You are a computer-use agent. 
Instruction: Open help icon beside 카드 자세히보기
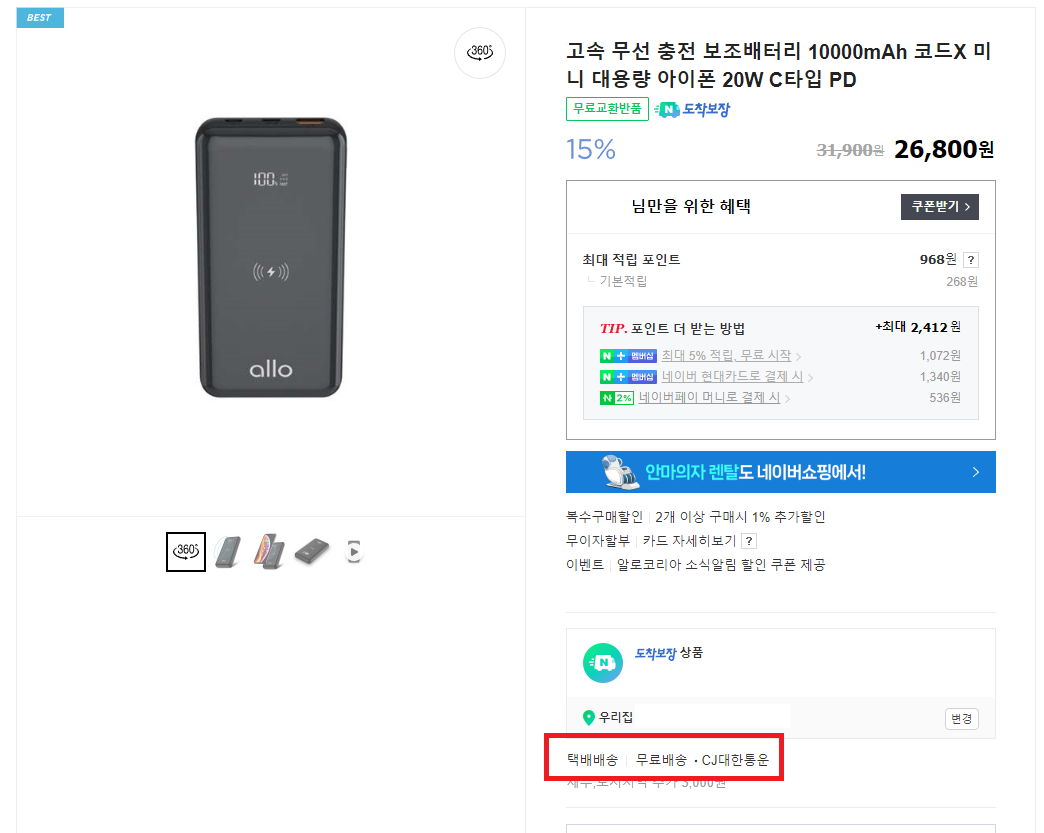[749, 541]
